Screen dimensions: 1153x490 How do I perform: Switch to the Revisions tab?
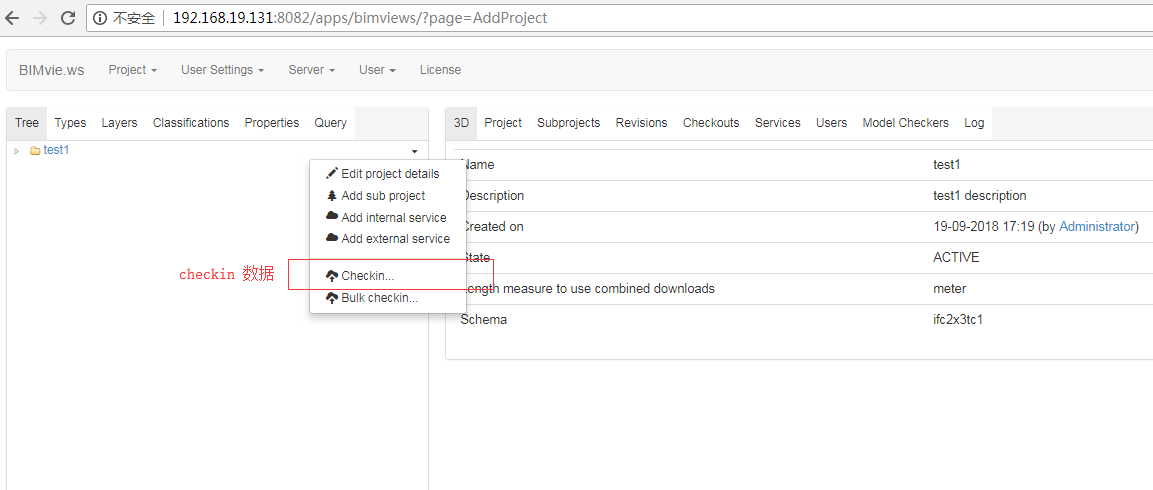641,123
